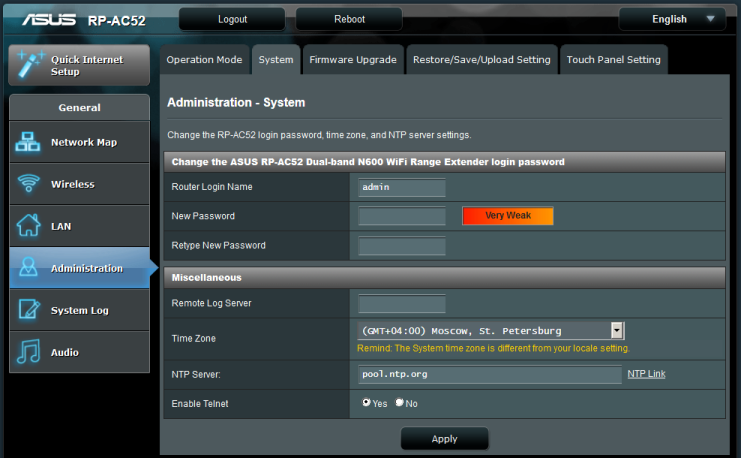The width and height of the screenshot is (741, 458).
Task: Click the time zone reminder warning text
Action: click(493, 348)
